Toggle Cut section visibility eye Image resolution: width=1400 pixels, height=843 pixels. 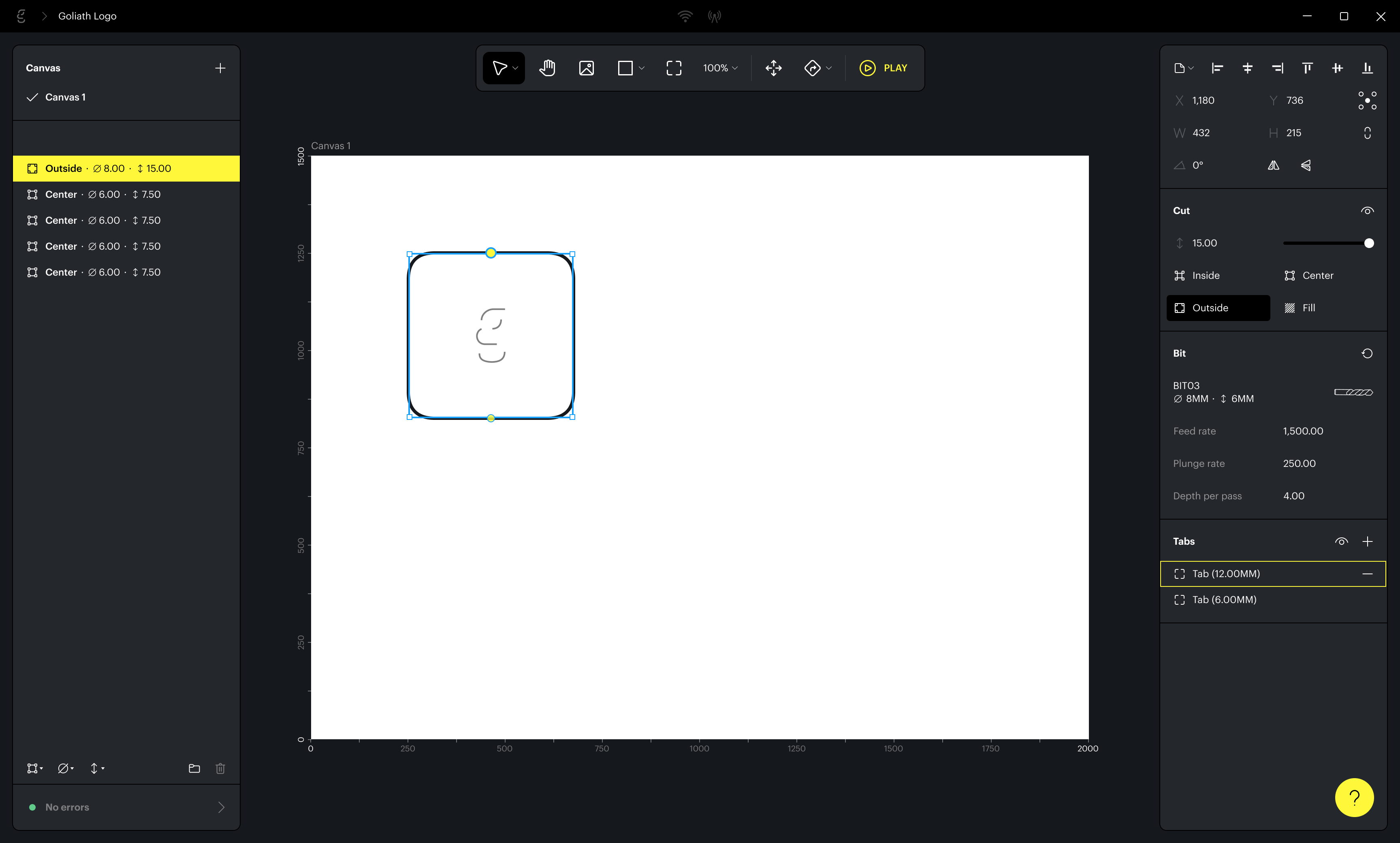click(x=1367, y=211)
